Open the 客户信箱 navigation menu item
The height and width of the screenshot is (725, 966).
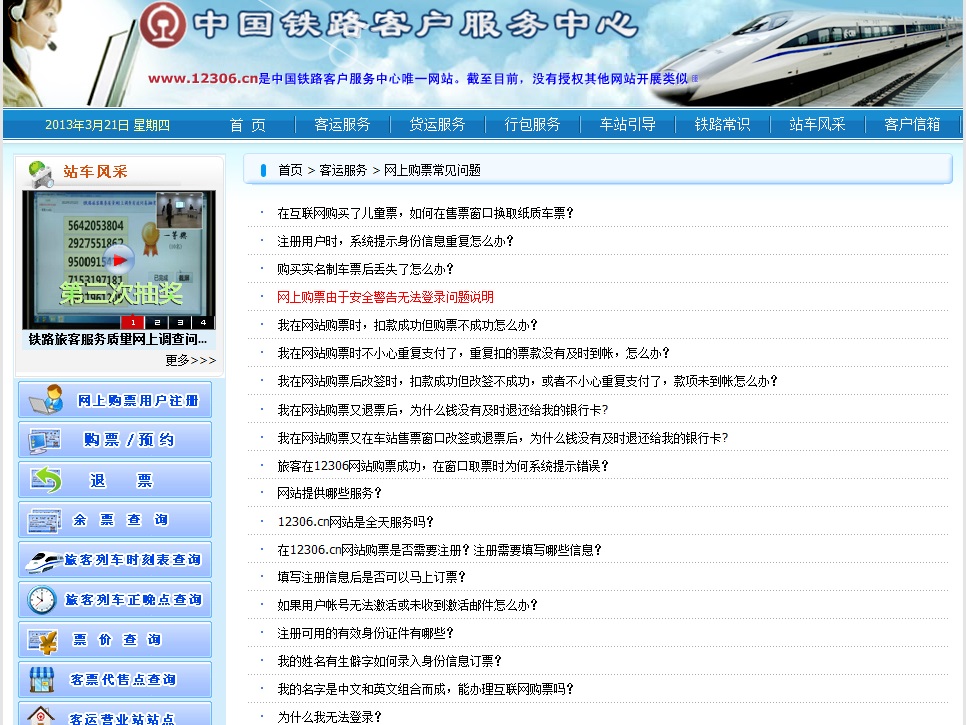tap(912, 125)
